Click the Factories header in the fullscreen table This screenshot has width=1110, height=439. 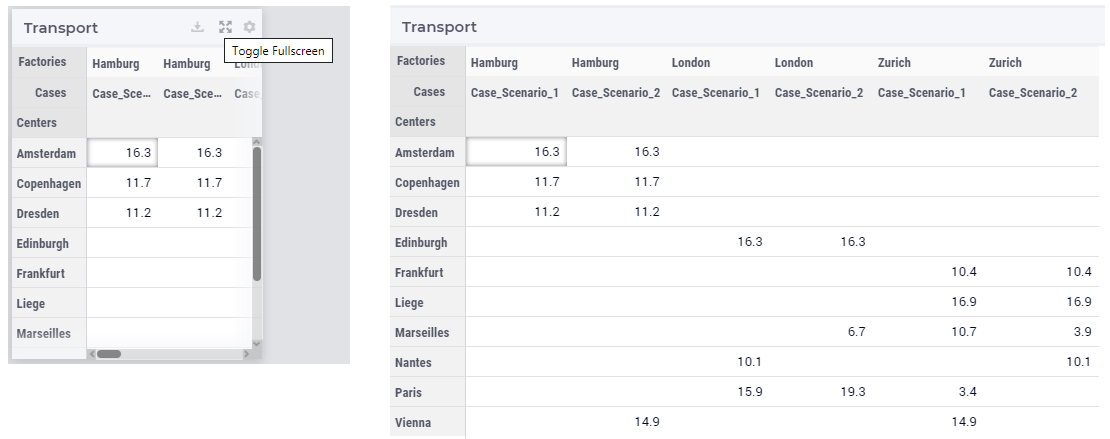(x=420, y=61)
